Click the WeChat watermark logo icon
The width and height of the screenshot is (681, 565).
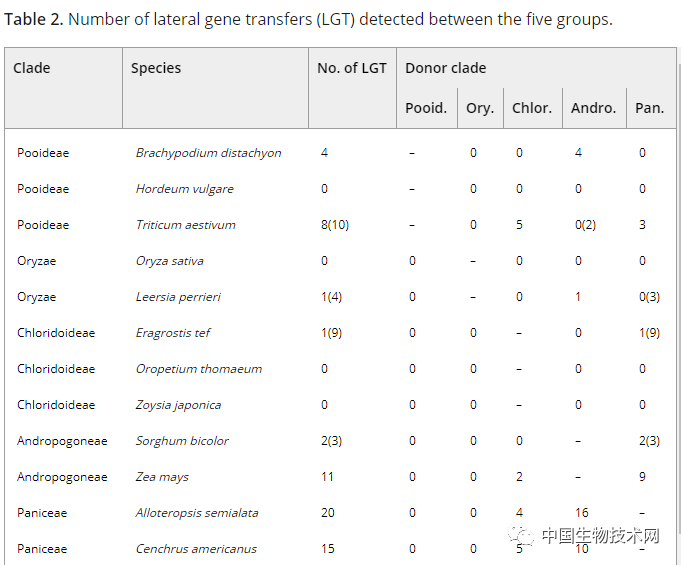(x=522, y=537)
